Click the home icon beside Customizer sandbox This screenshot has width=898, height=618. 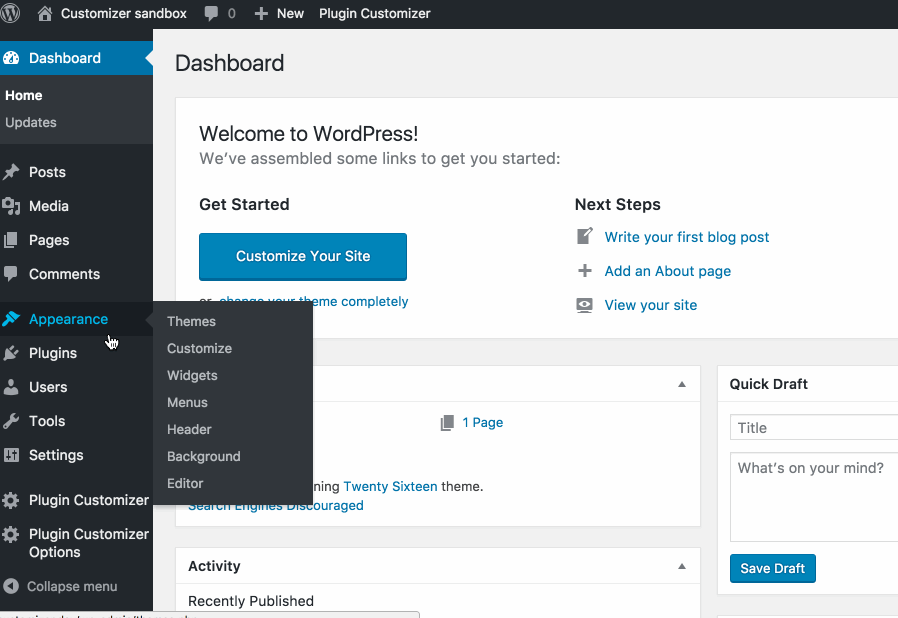(45, 13)
